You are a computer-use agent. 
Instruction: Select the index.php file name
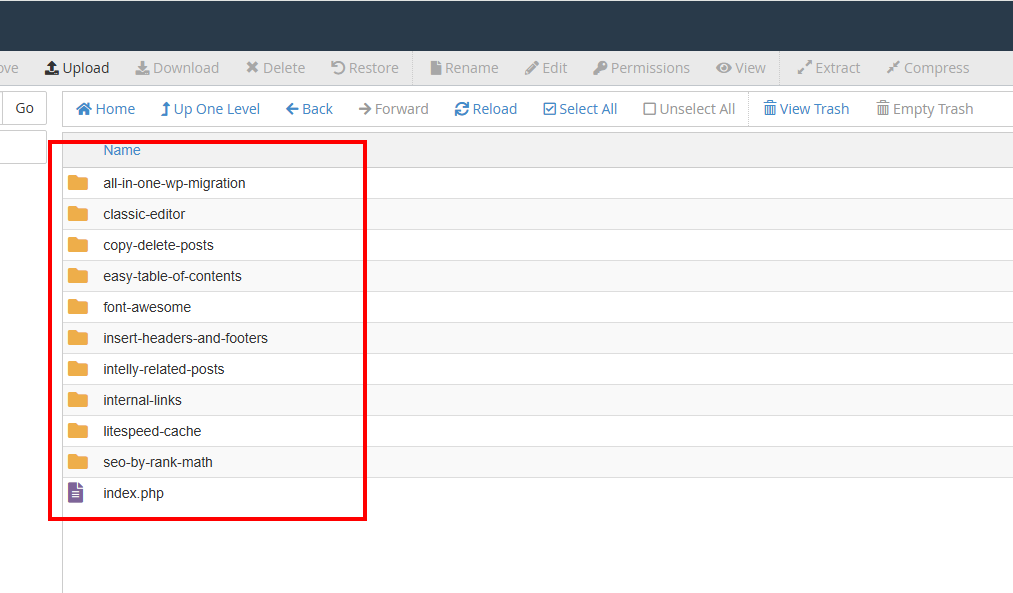click(134, 494)
